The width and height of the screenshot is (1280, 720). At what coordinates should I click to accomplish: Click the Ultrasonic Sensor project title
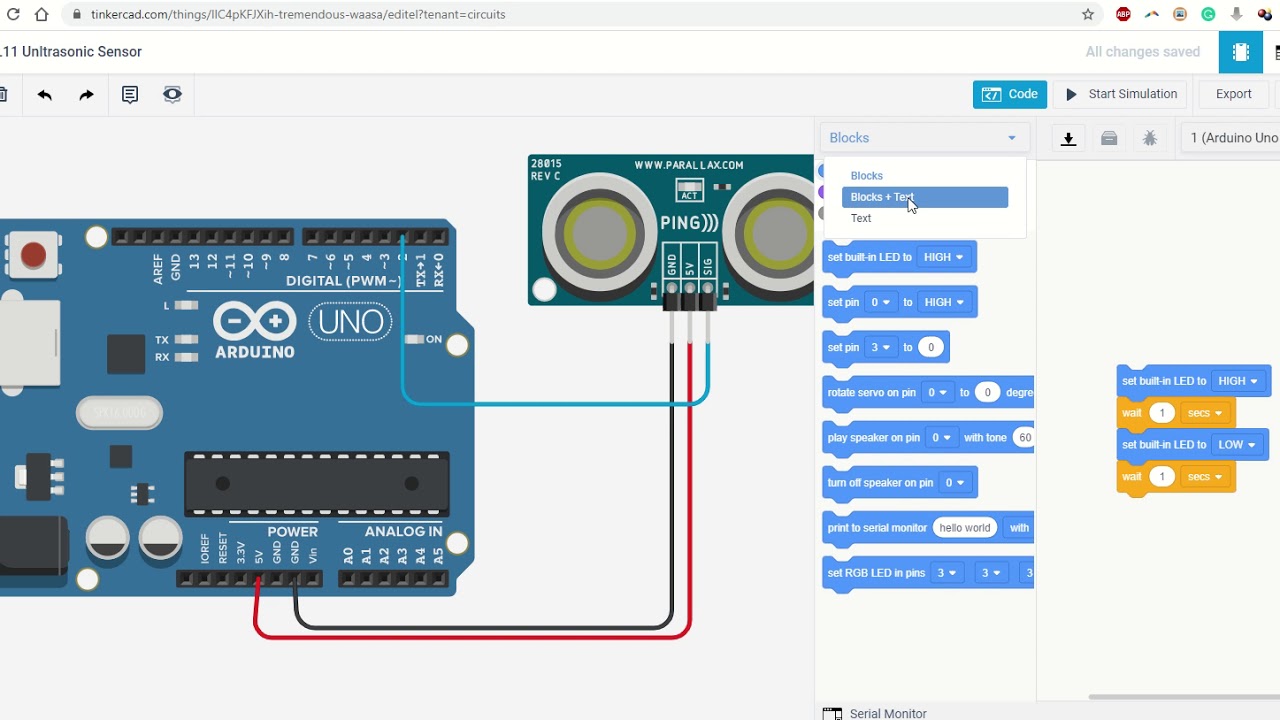tap(71, 52)
